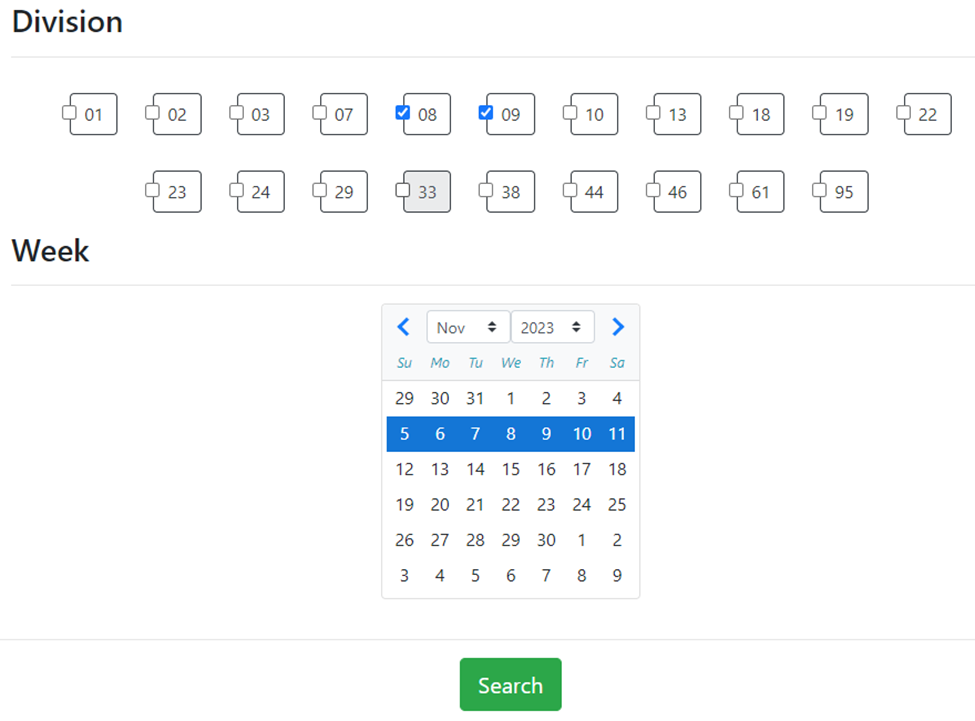The width and height of the screenshot is (975, 721).
Task: Select division 61 checkbox
Action: (x=736, y=190)
